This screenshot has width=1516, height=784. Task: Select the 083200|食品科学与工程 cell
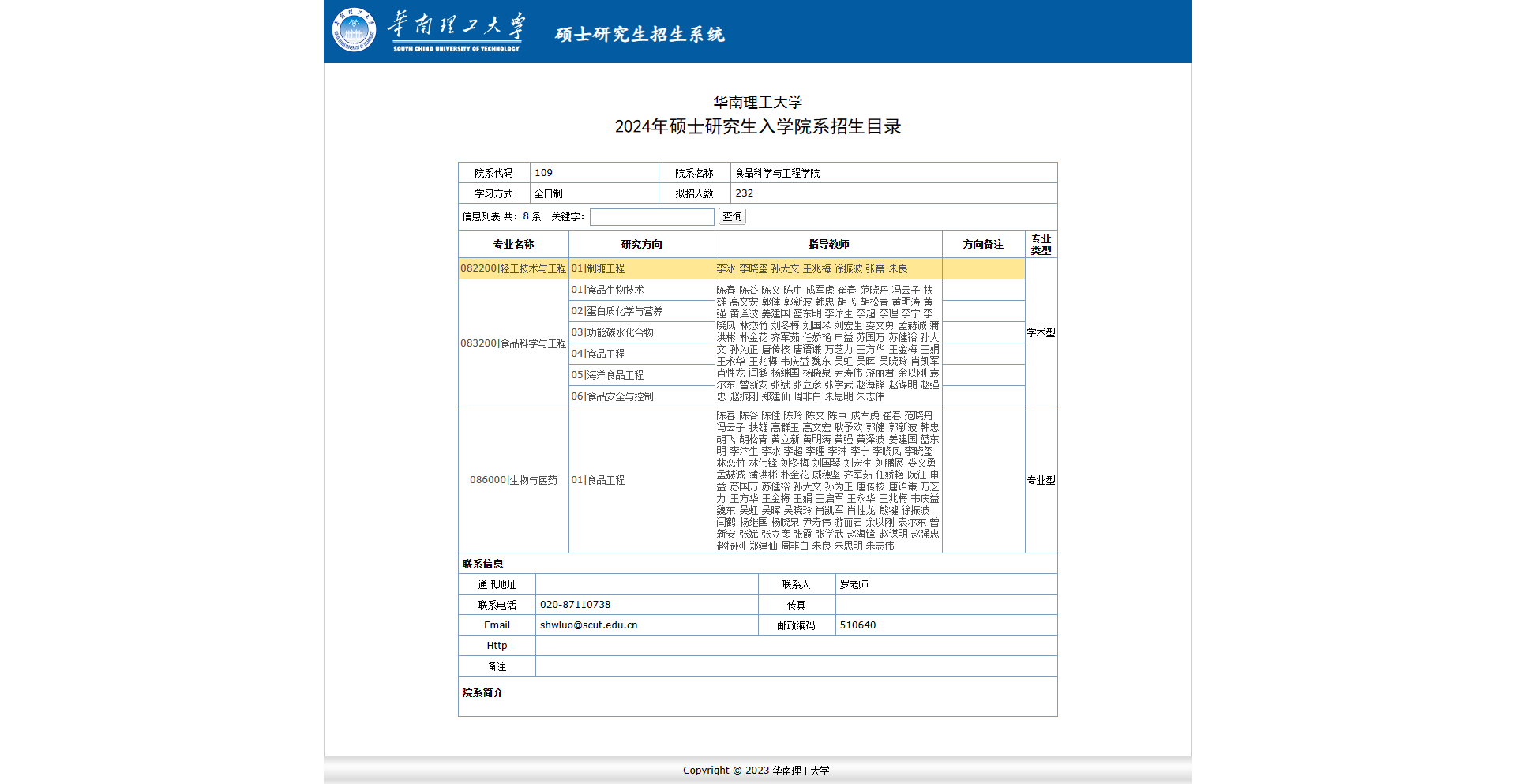tap(513, 343)
